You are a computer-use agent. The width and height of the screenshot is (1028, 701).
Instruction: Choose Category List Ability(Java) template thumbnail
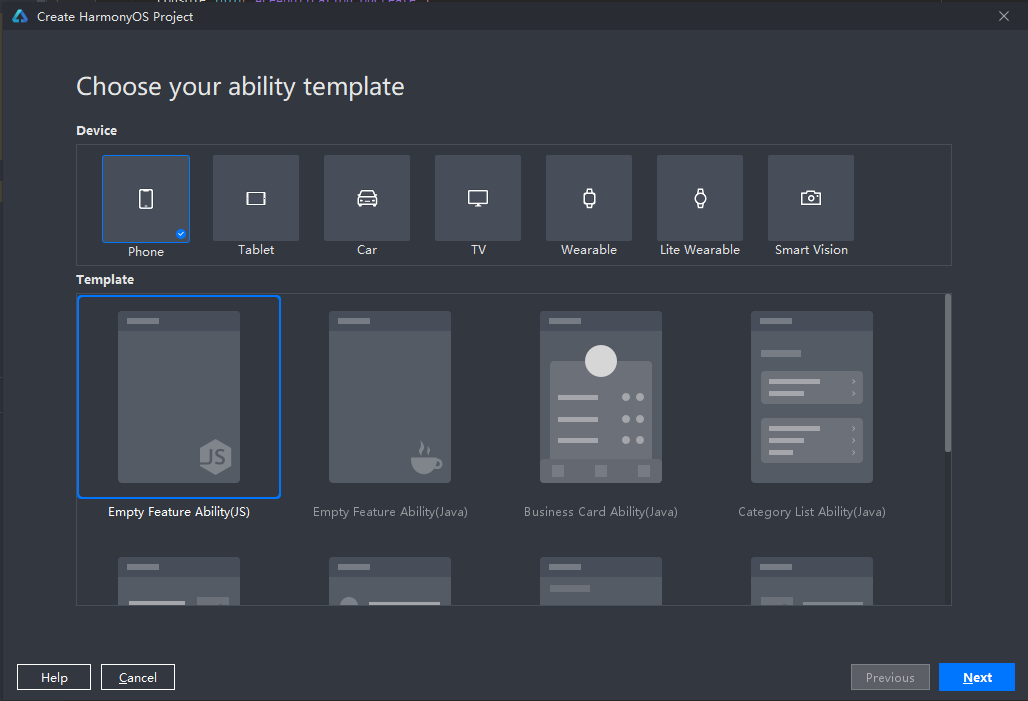[x=812, y=397]
